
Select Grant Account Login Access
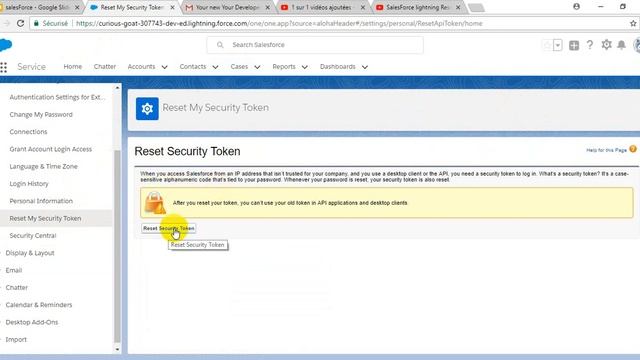click(51, 149)
